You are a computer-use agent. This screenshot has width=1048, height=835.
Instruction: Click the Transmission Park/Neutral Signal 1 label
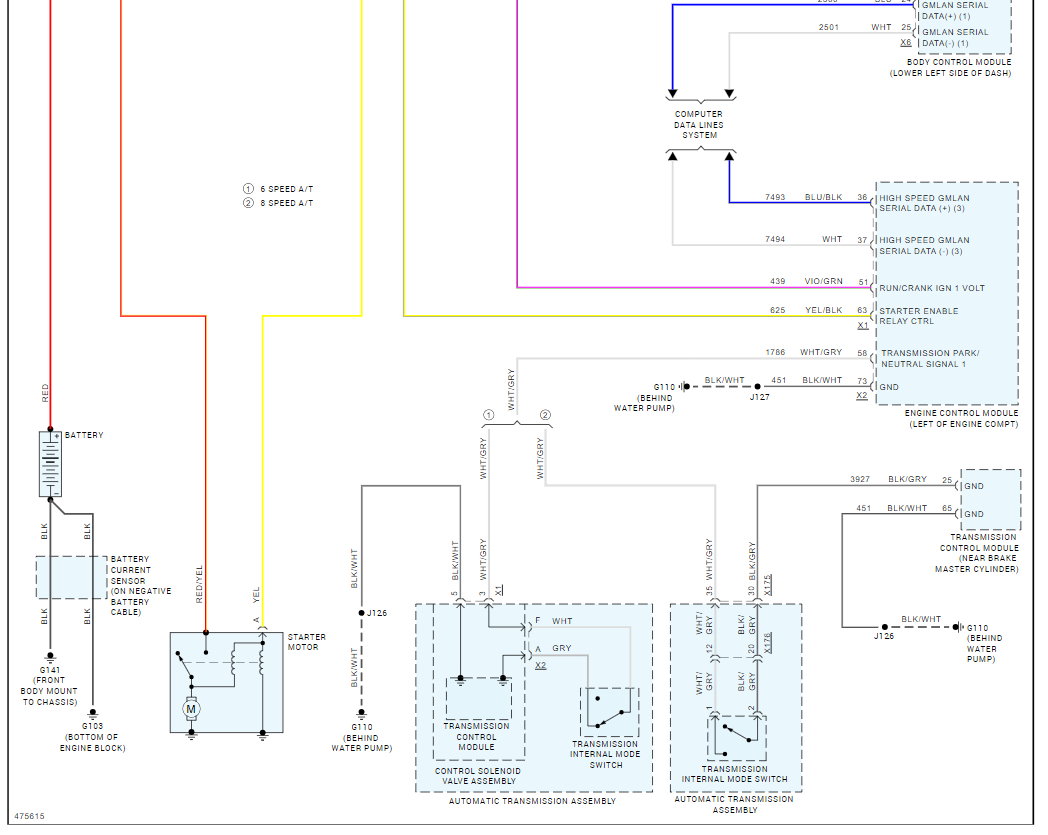point(930,358)
